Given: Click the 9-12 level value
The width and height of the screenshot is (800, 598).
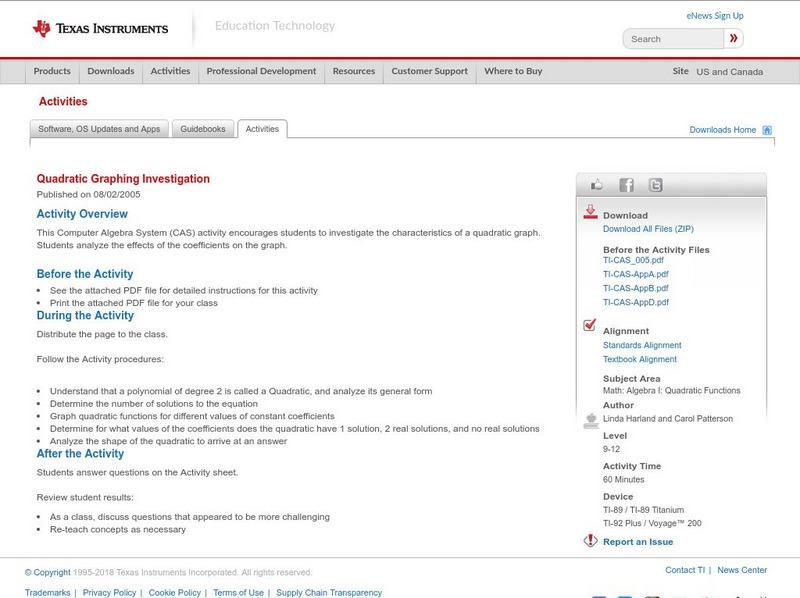Looking at the screenshot, I should coord(611,450).
